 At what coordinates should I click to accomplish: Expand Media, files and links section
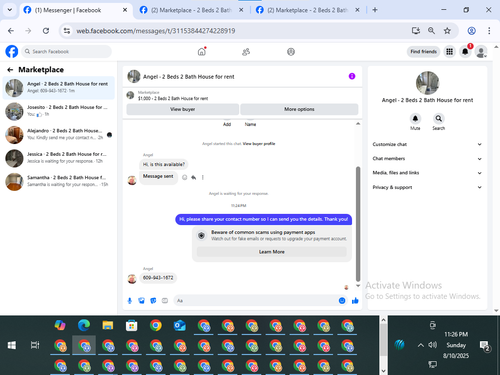point(427,173)
